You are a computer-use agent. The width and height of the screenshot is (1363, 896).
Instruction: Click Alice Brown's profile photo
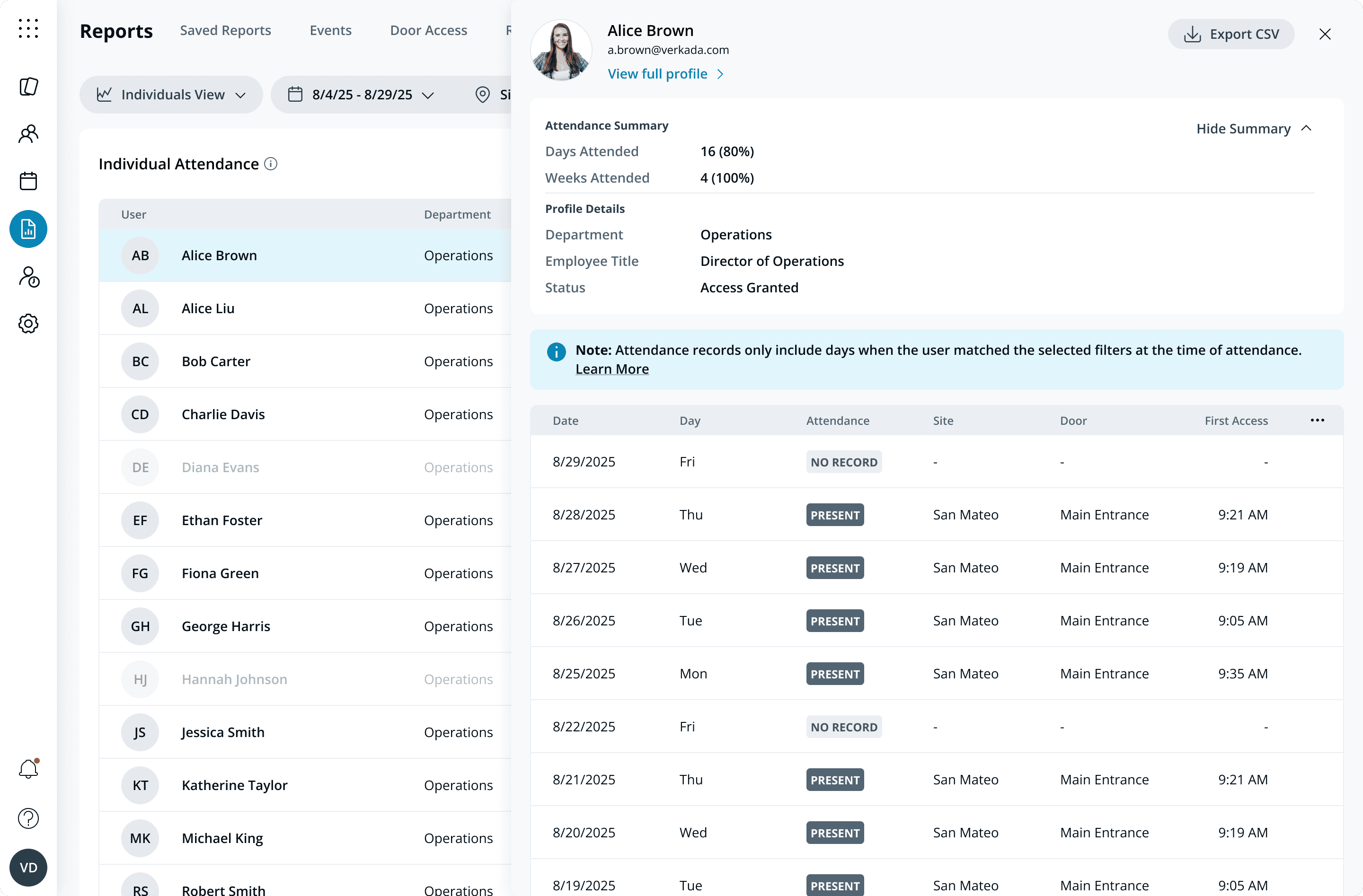coord(561,50)
